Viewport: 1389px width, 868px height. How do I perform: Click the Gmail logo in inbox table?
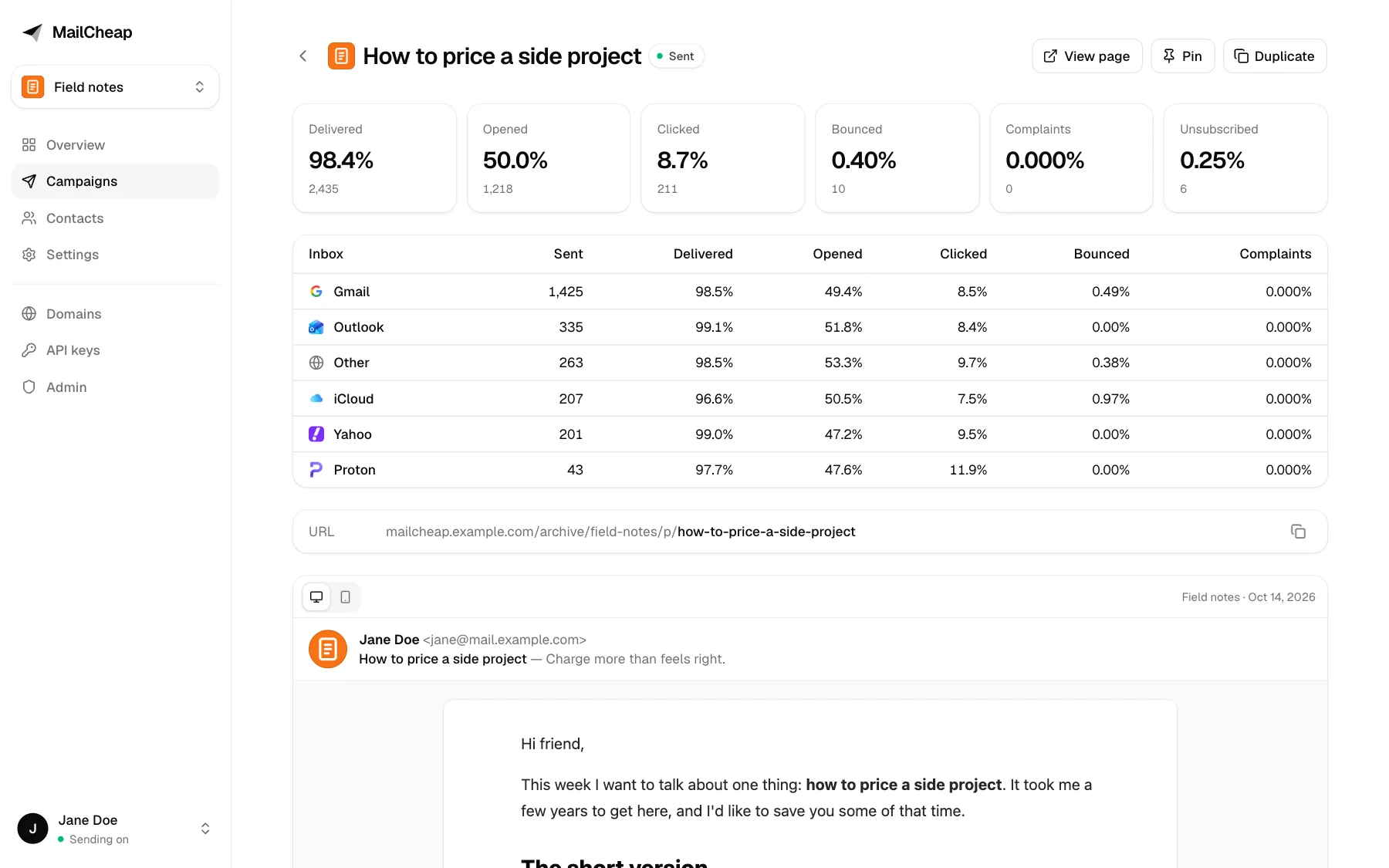coord(316,292)
